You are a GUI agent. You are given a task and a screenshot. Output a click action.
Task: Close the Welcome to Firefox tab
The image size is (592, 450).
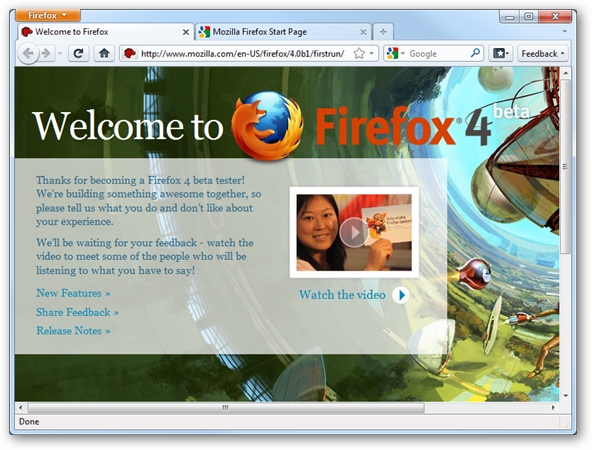pyautogui.click(x=186, y=32)
